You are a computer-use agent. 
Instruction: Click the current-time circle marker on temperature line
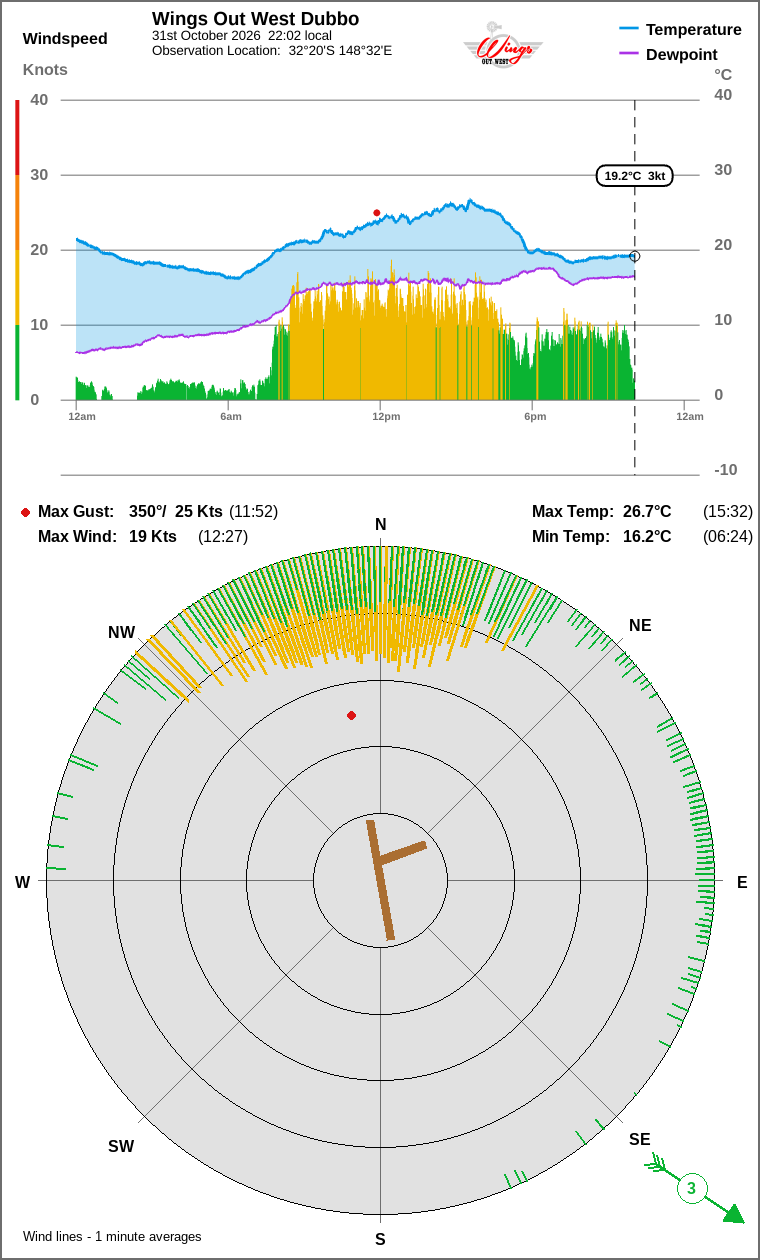point(635,257)
